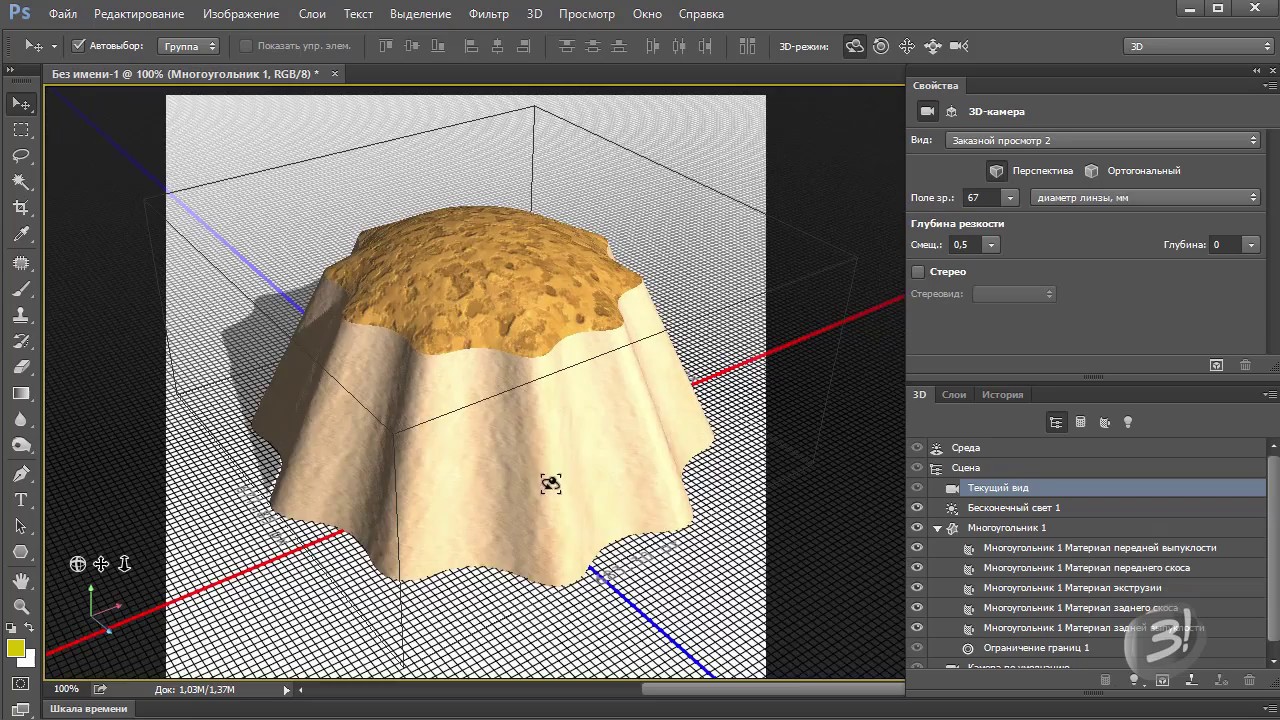
Task: Select the Lasso tool
Action: pyautogui.click(x=21, y=156)
